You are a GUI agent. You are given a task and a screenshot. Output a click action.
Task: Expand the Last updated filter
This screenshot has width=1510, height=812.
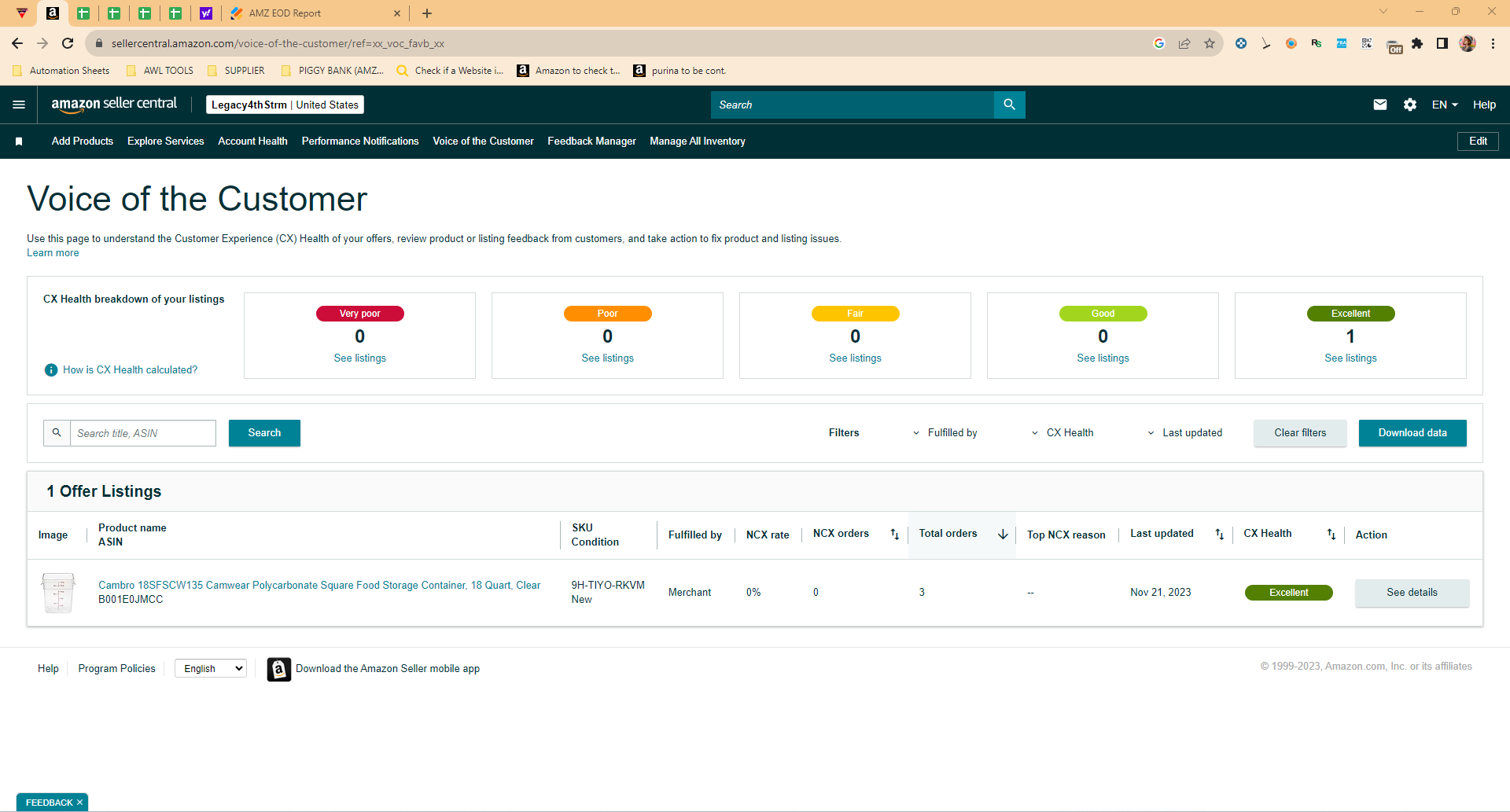pos(1184,433)
